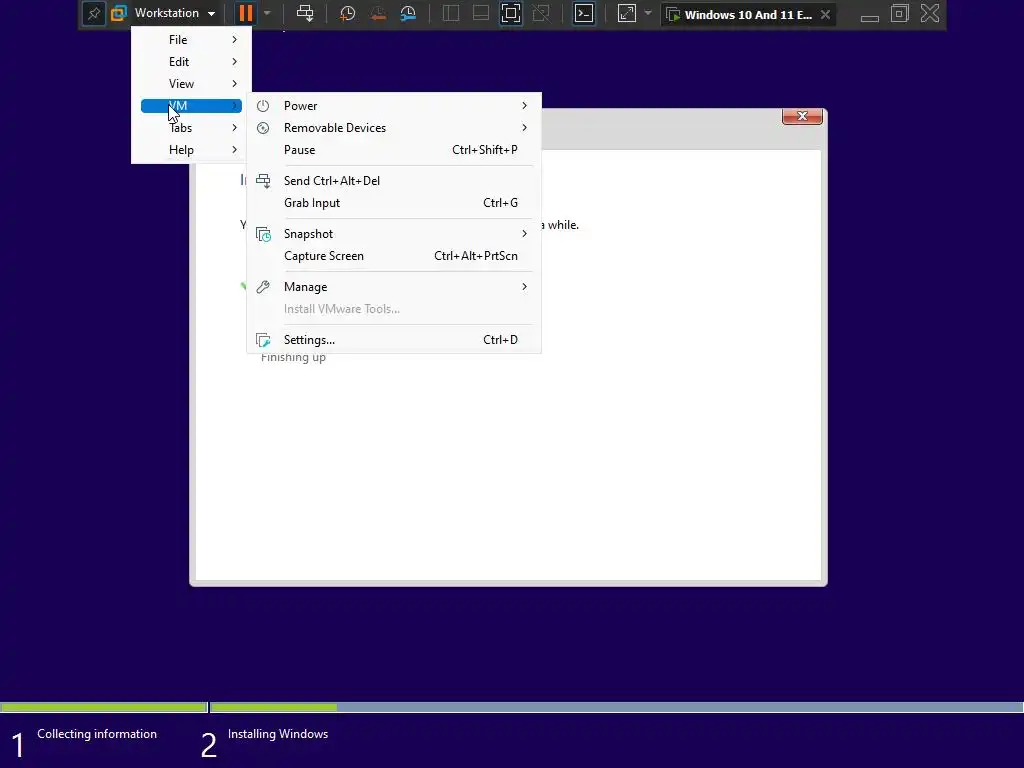
Task: Click the 'Collecting information' step label
Action: coord(97,734)
